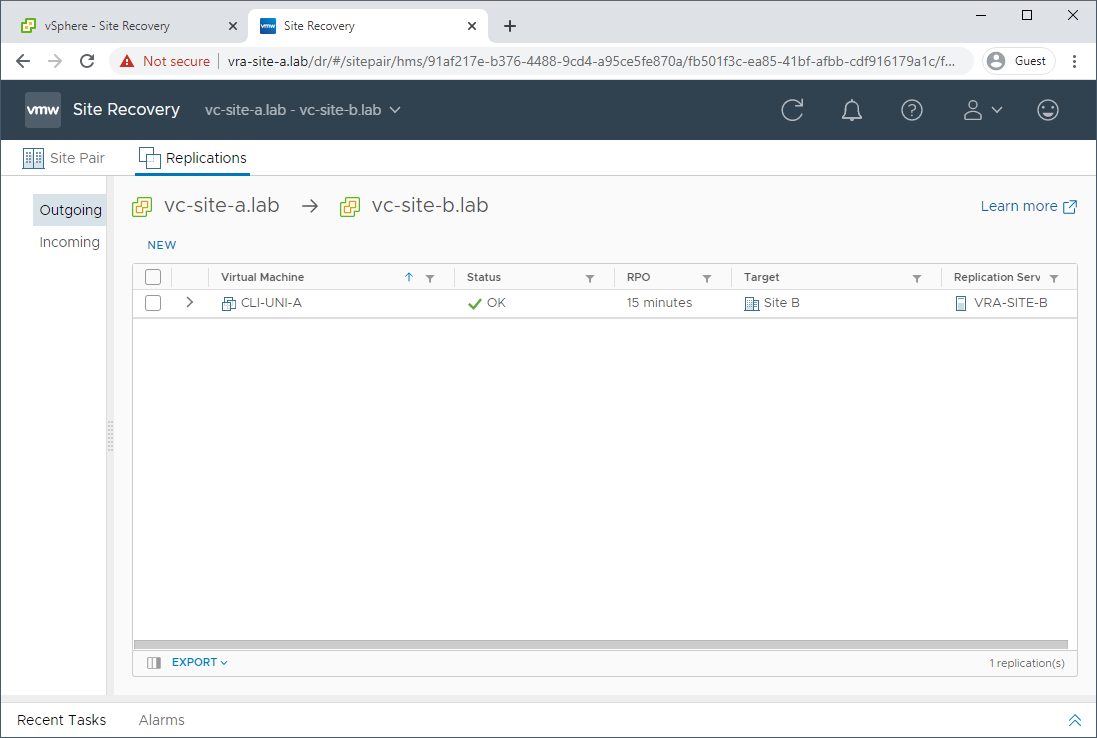Open the user account dropdown menu

pyautogui.click(x=982, y=110)
